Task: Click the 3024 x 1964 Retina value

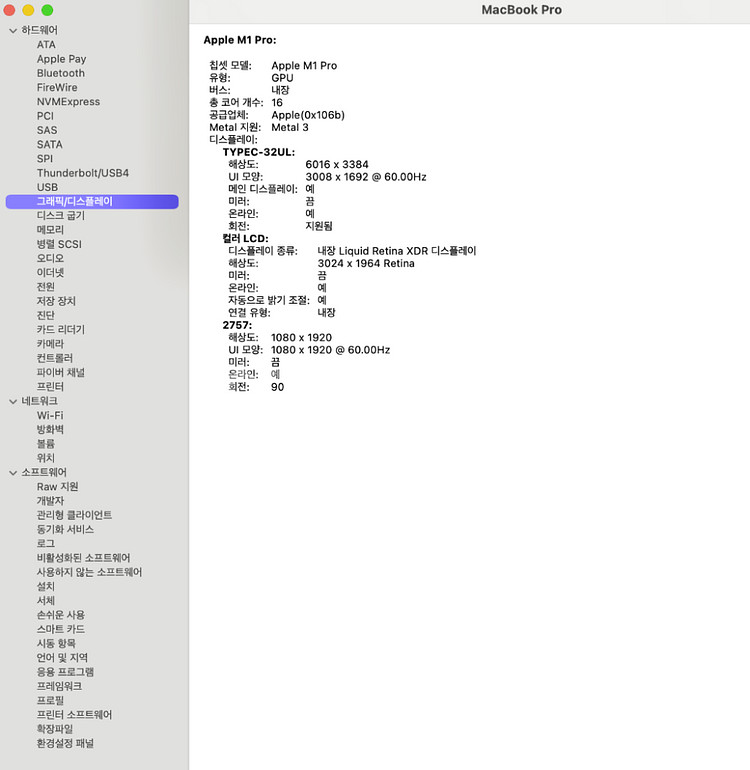Action: [x=366, y=263]
